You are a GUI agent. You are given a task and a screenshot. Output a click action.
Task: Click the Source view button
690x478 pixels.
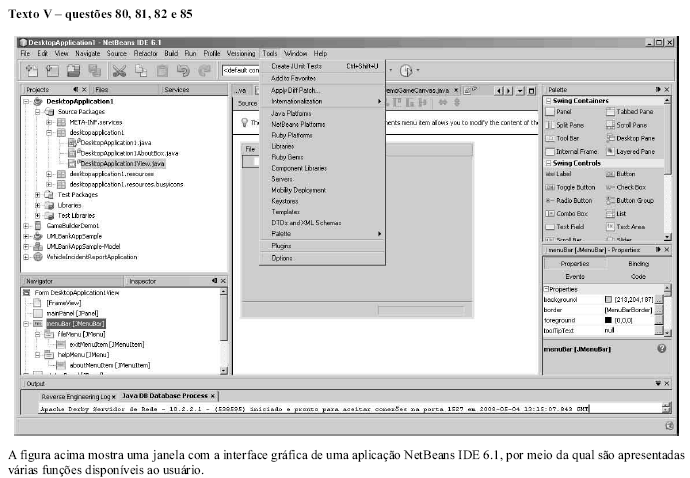click(247, 103)
